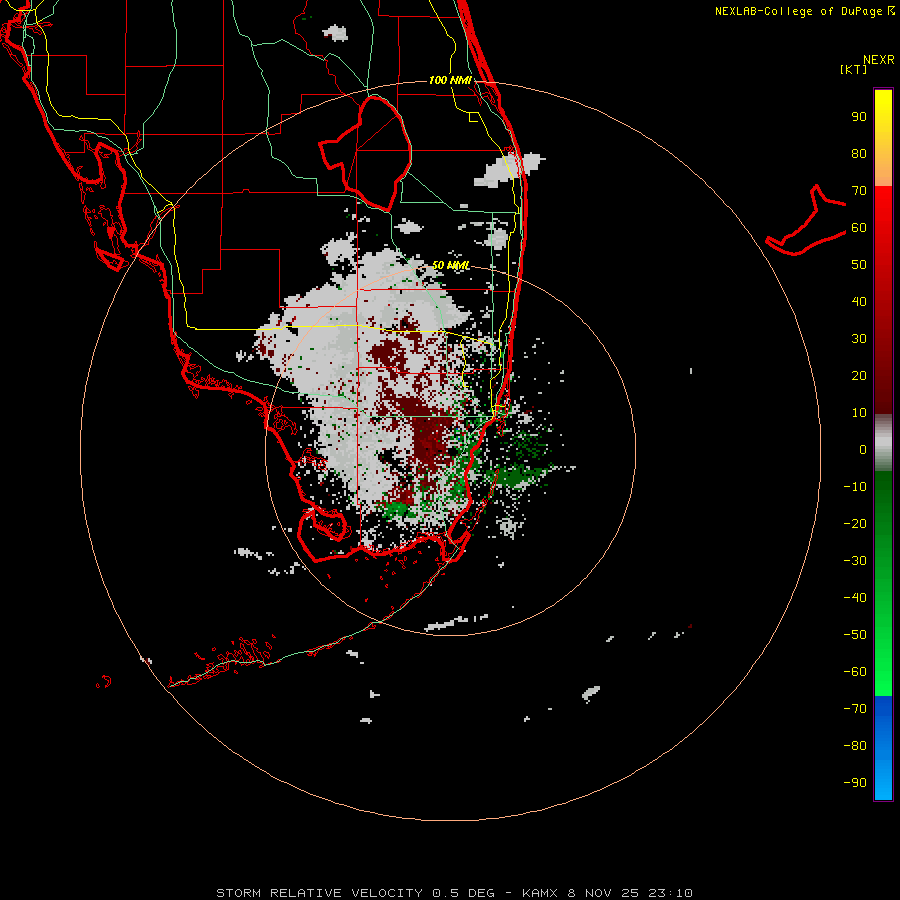Click the Storm Relative Velocity caption text

point(454,893)
